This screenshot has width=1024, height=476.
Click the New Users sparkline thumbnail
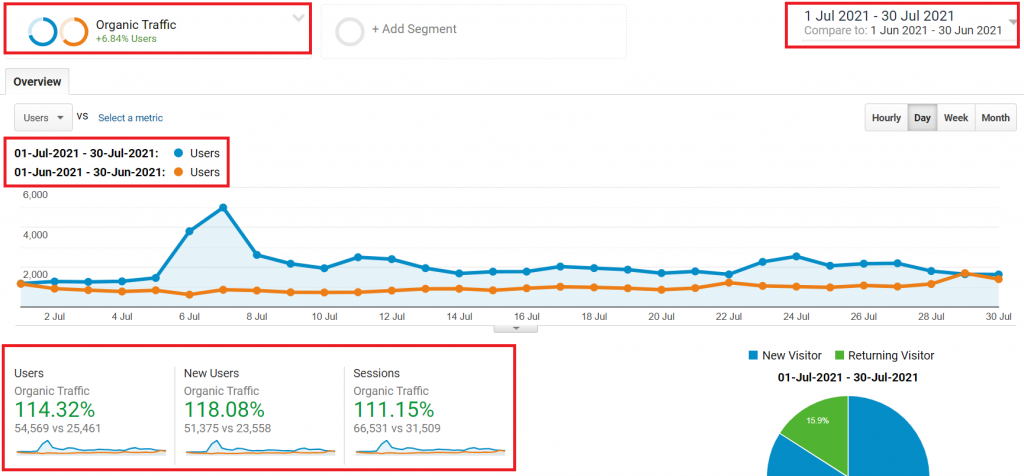tap(260, 447)
